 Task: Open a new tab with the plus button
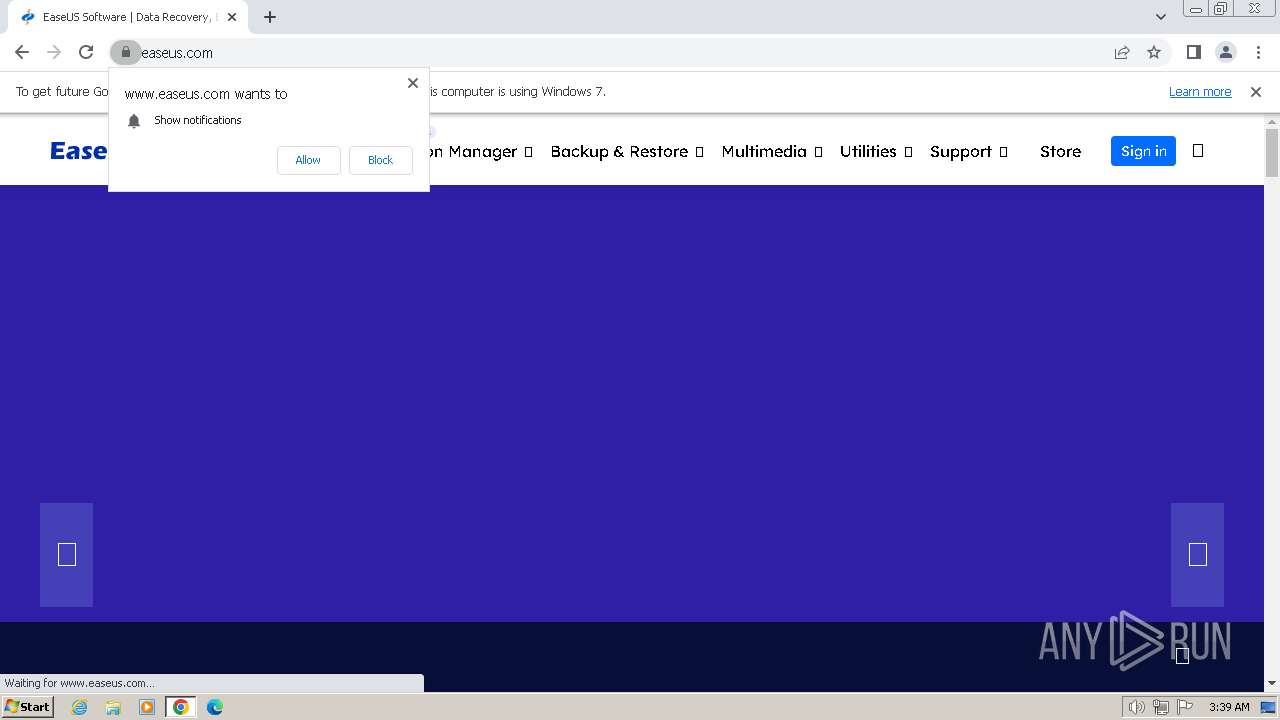tap(270, 17)
